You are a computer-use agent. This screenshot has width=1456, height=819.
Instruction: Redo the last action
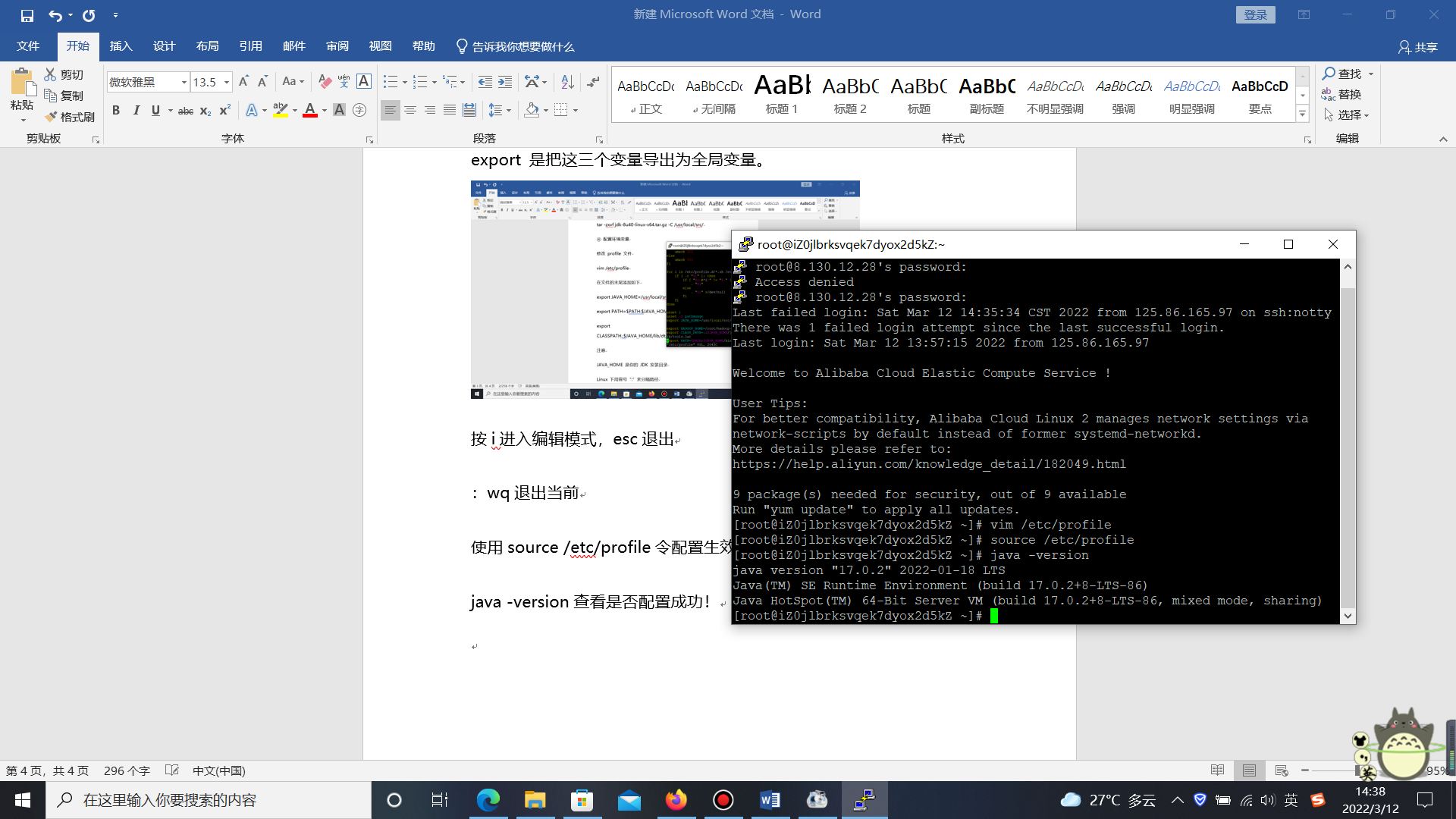(x=89, y=14)
